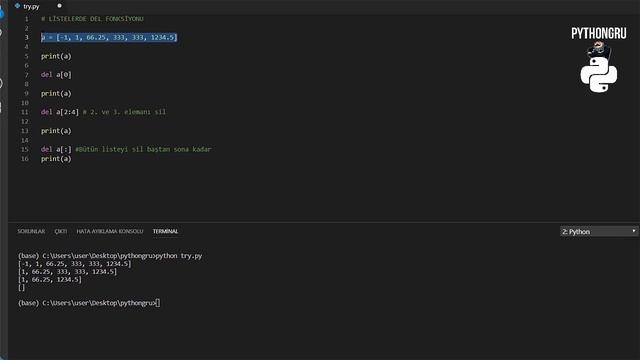Click 'print(a)' on line 9
This screenshot has height=360, width=640.
tap(56, 93)
